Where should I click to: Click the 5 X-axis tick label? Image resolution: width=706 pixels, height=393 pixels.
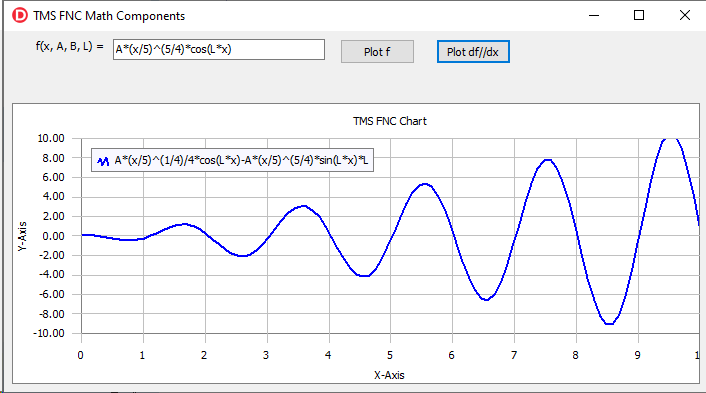point(390,355)
